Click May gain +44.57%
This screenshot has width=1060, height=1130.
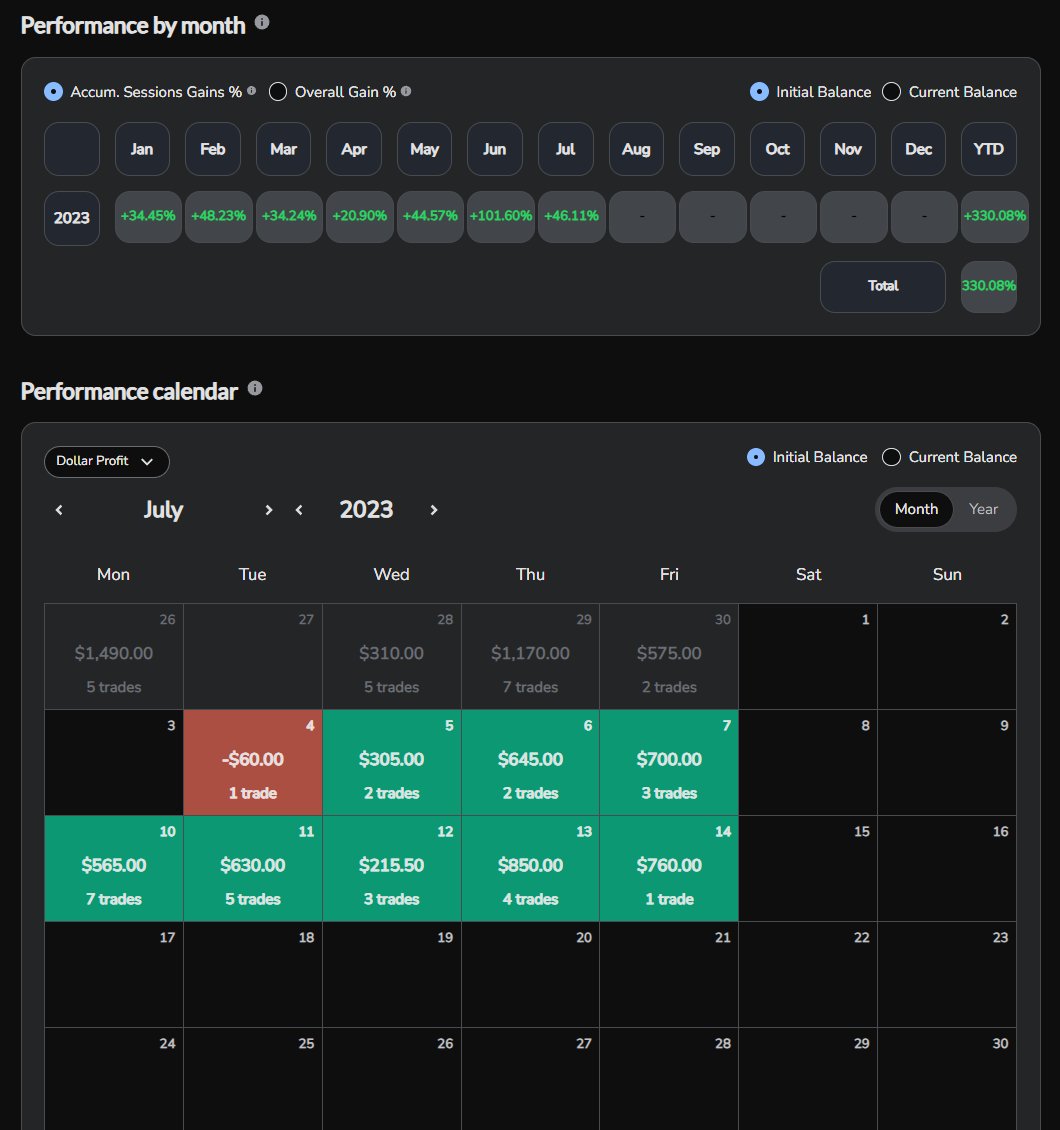point(430,216)
